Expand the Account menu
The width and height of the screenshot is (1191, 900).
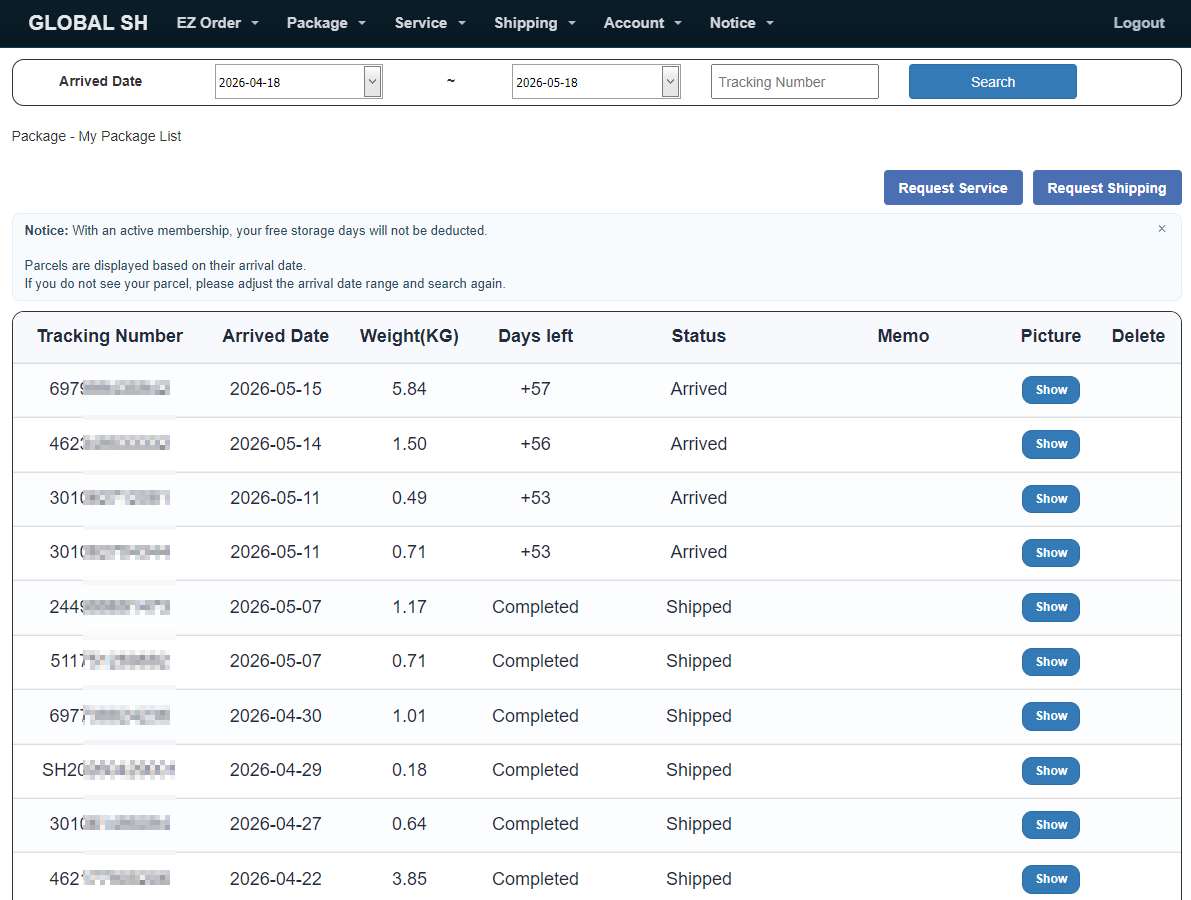(643, 23)
